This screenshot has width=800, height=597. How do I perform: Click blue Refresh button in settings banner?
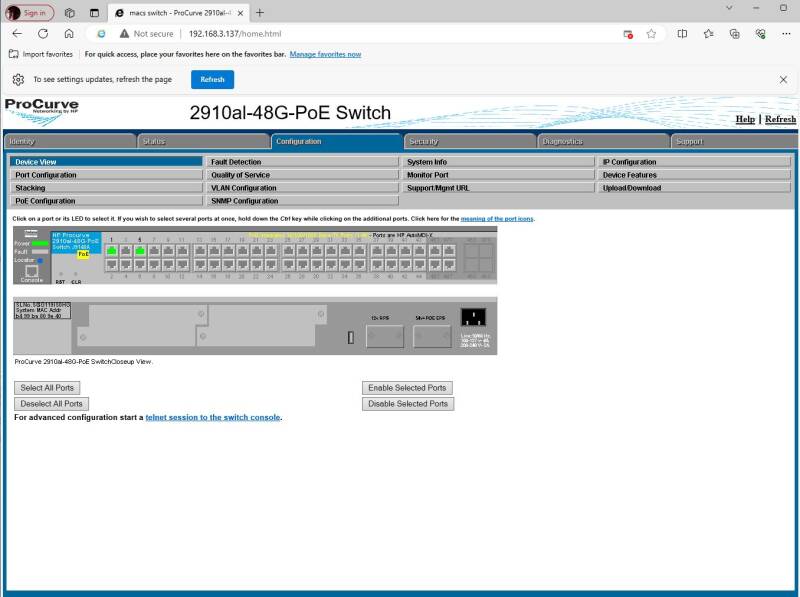(212, 80)
